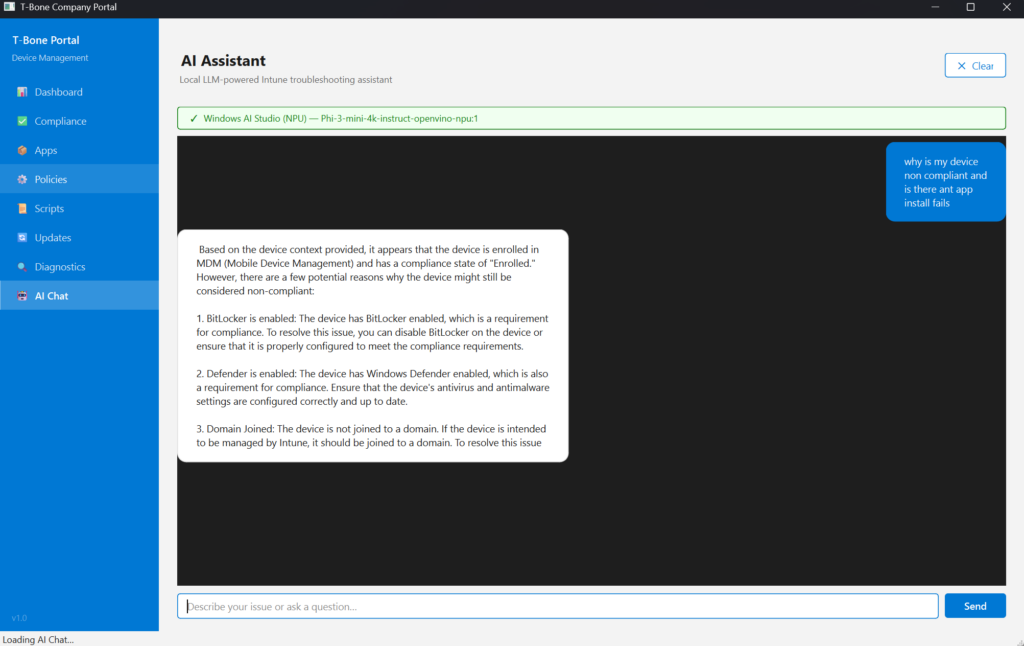The image size is (1024, 646).
Task: Go to the Compliance section
Action: tap(60, 121)
